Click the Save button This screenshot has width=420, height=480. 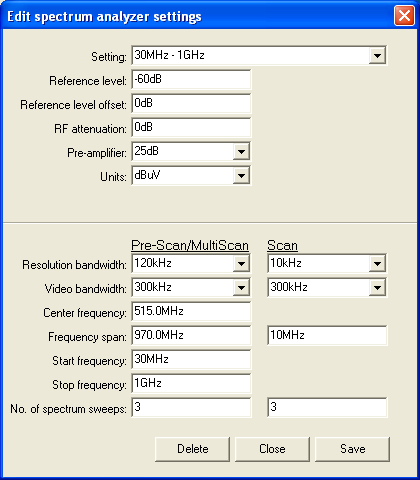pos(352,449)
